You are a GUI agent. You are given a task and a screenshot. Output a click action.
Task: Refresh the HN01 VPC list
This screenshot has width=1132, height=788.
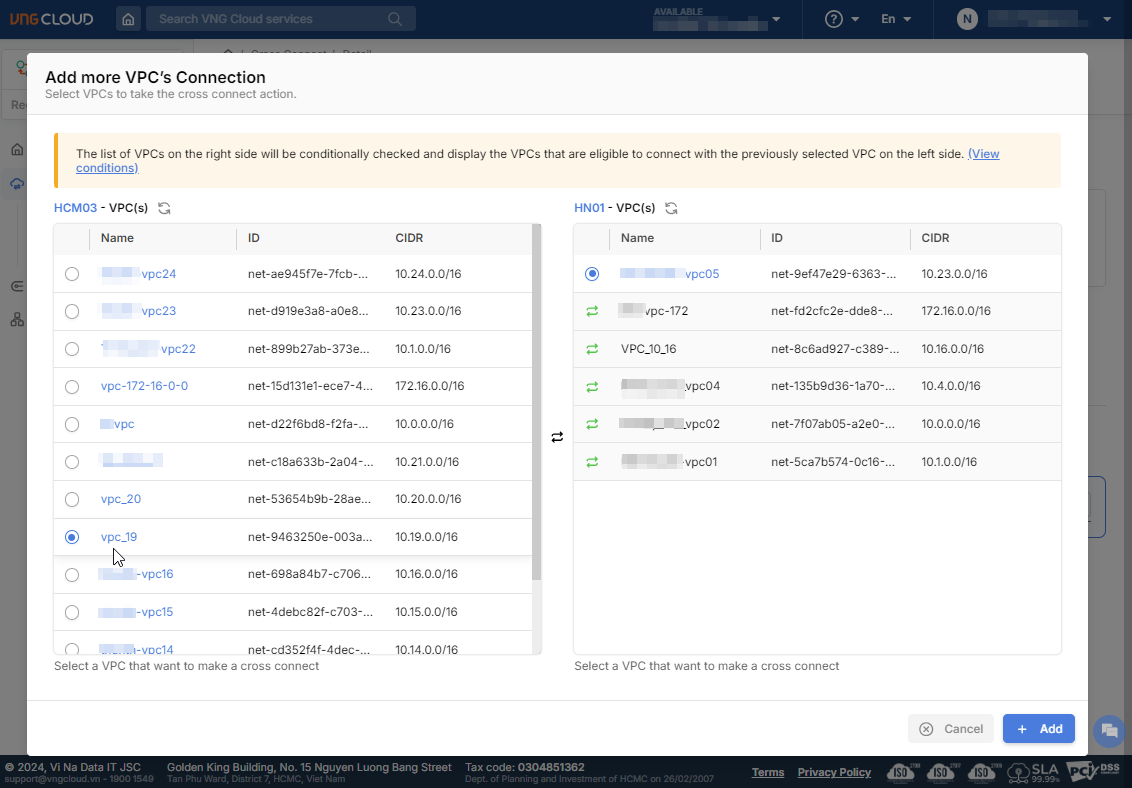coord(672,208)
